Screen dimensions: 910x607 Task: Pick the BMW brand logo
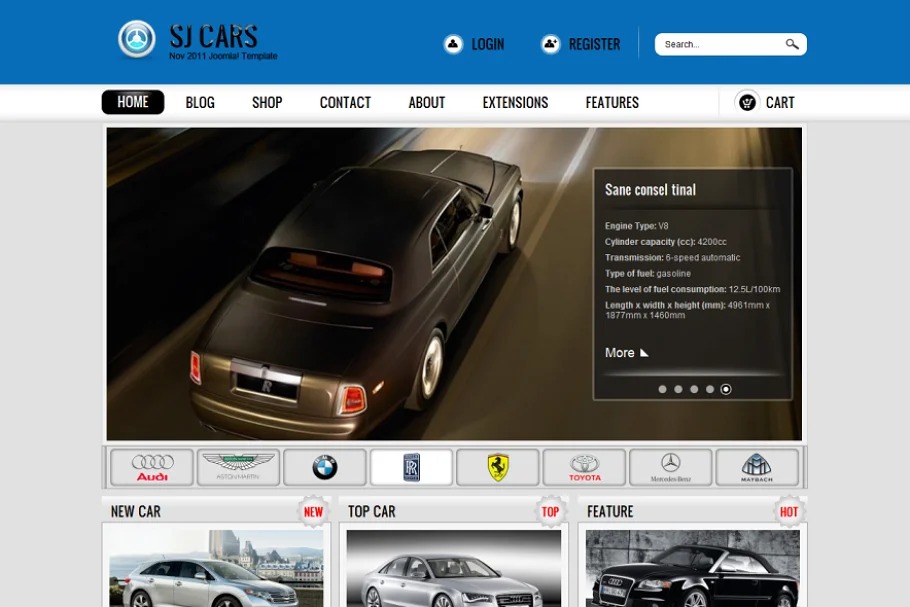(324, 467)
